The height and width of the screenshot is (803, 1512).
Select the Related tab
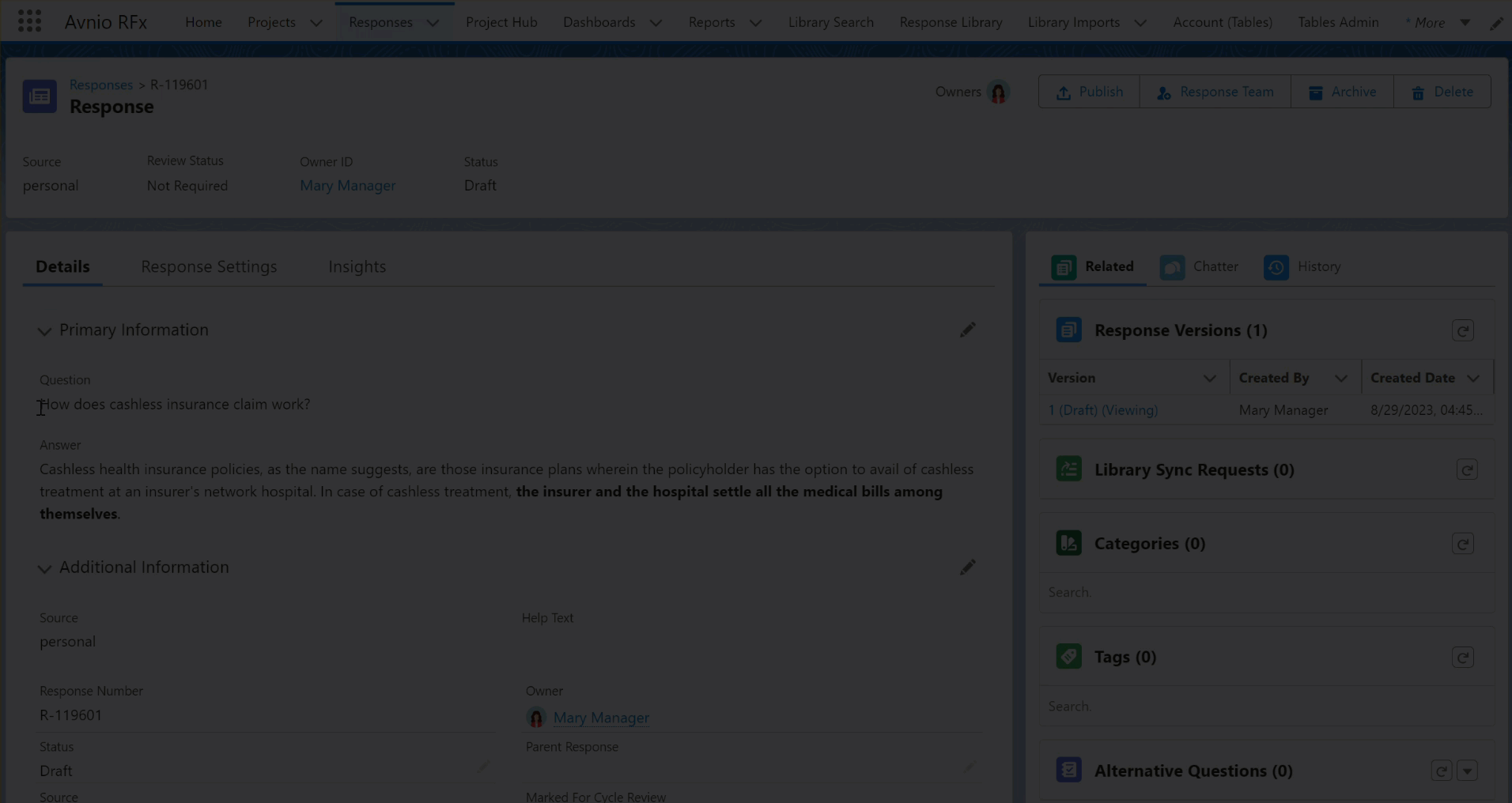pos(1093,267)
